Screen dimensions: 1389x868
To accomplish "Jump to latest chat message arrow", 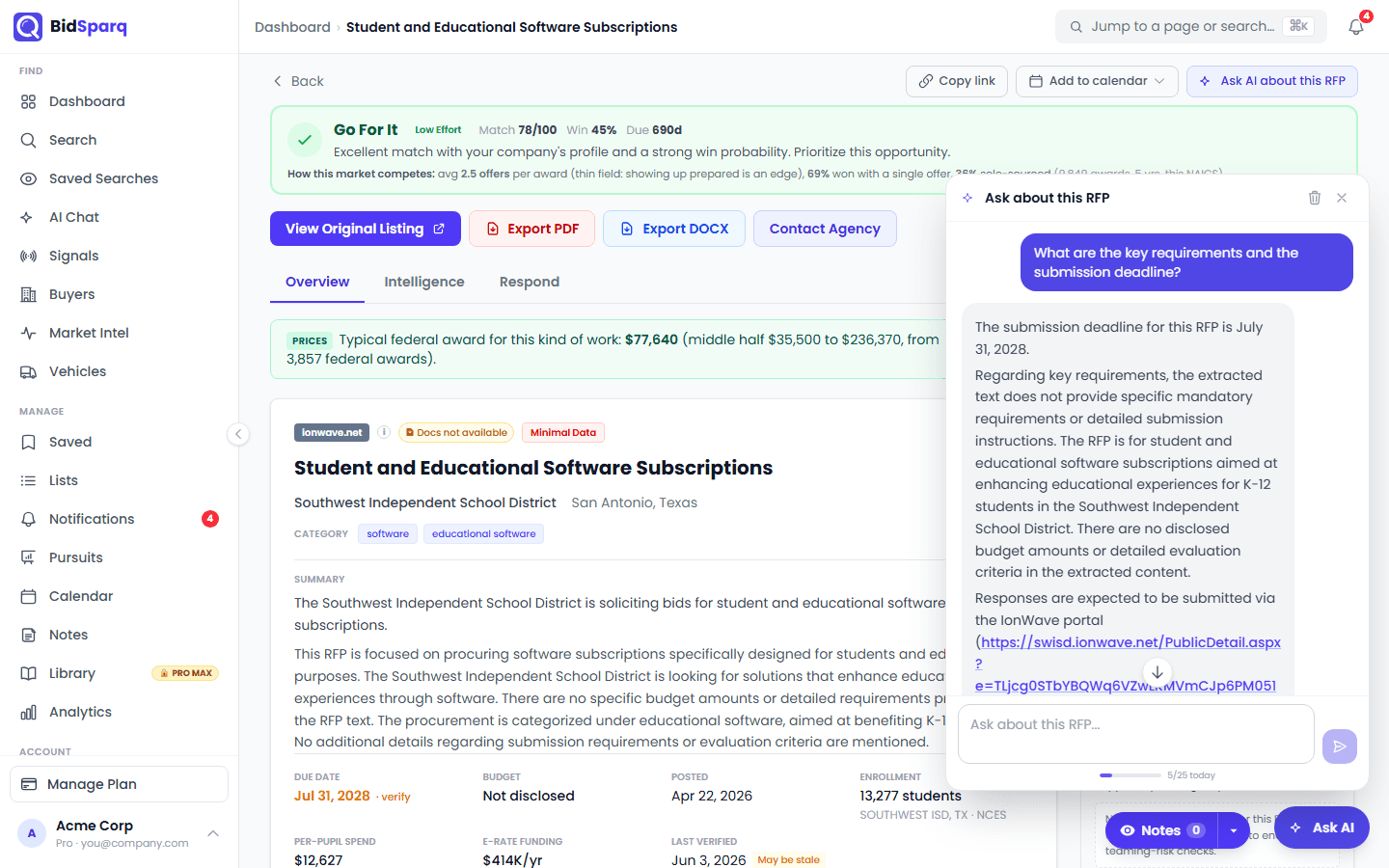I will click(x=1157, y=672).
